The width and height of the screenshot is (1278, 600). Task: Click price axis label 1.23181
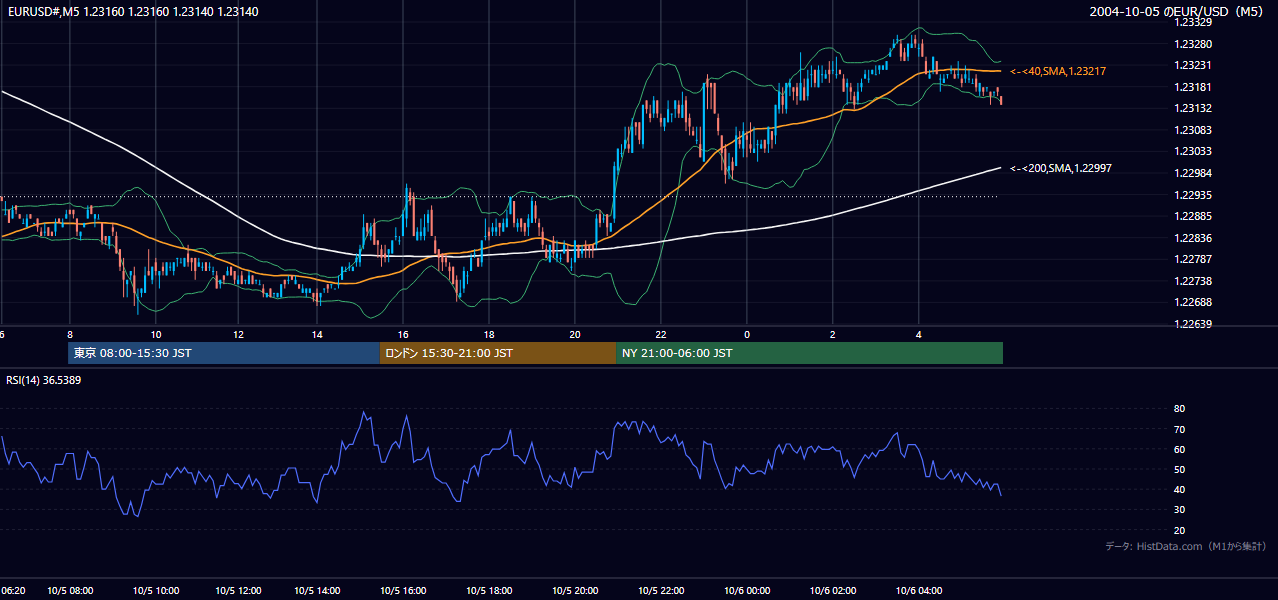[1192, 87]
